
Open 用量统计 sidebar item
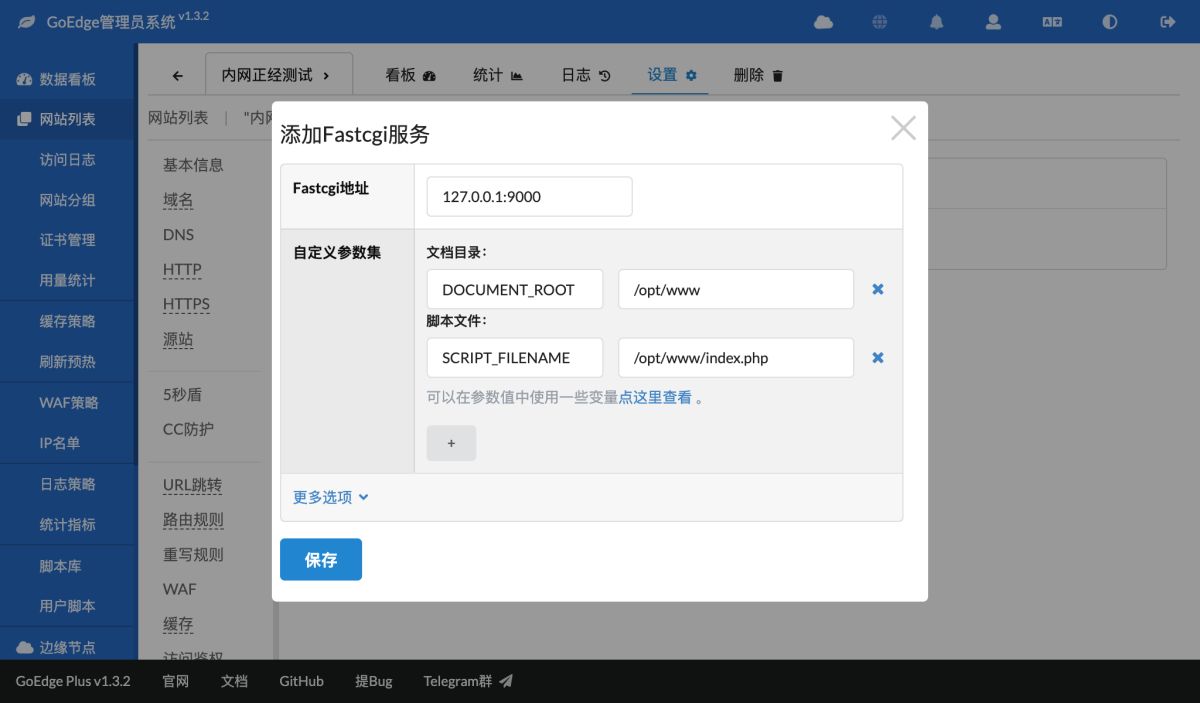68,280
